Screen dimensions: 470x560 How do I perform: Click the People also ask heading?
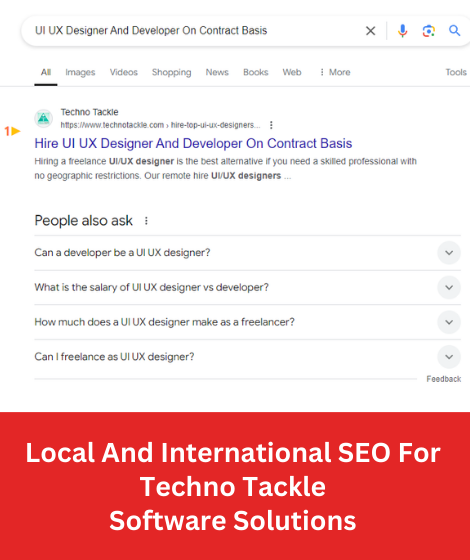point(84,221)
